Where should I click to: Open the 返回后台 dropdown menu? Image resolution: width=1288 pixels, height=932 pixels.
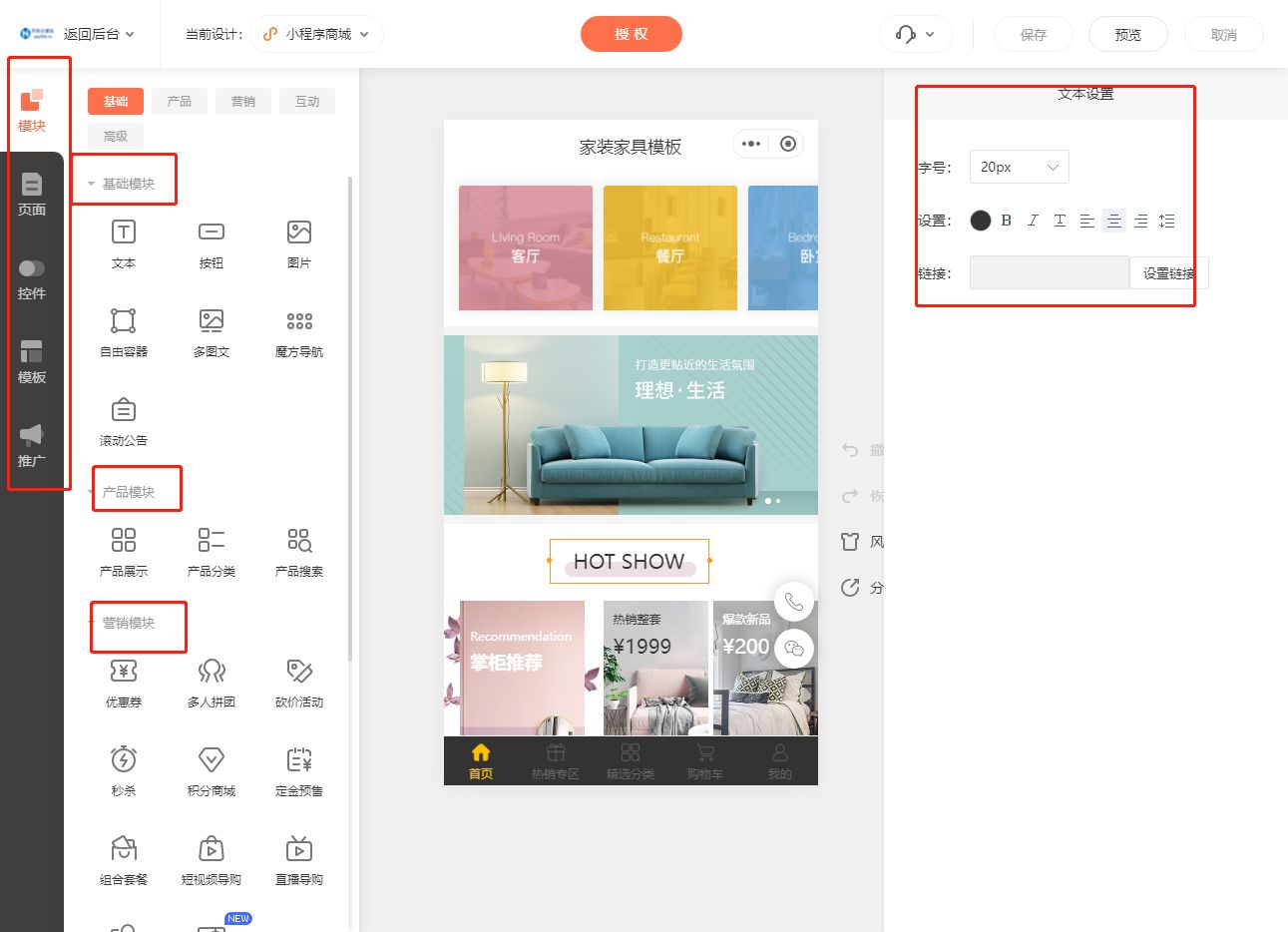point(99,34)
